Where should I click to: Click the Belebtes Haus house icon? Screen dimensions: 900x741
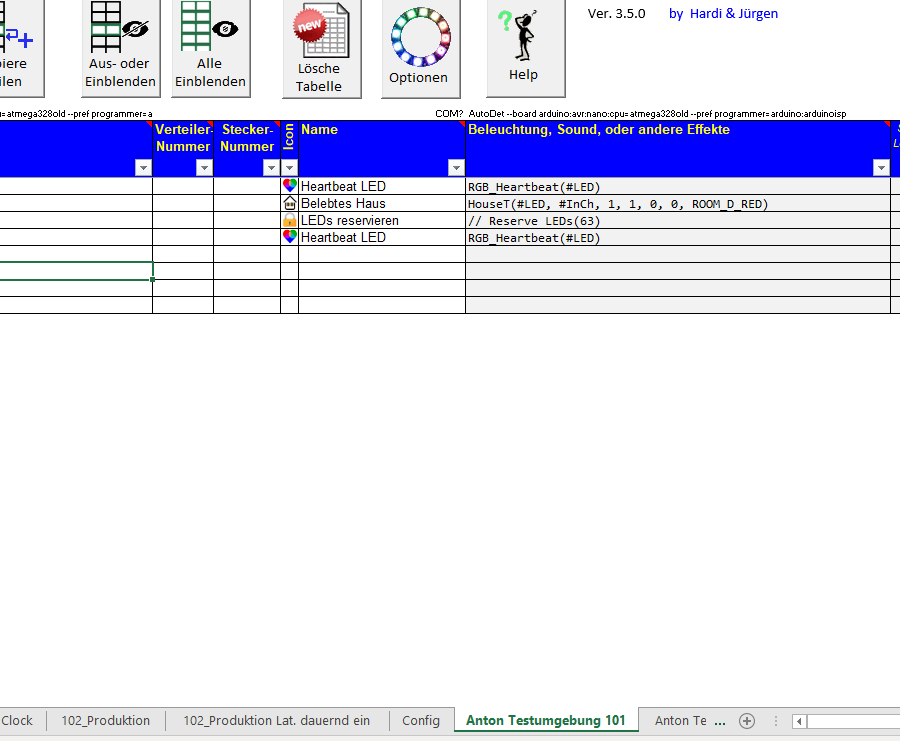tap(290, 203)
